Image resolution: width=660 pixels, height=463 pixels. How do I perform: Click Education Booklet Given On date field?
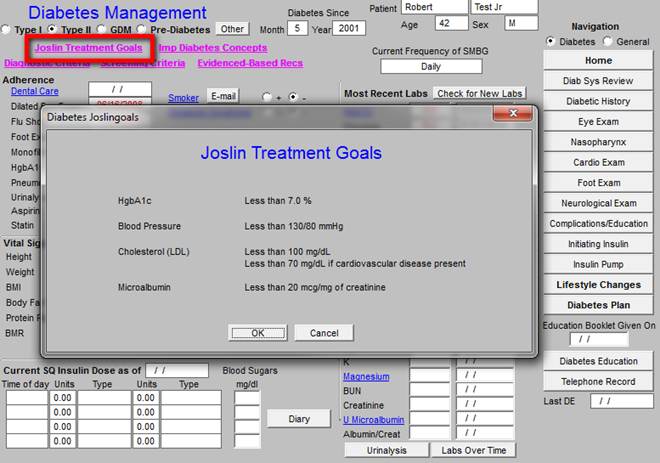599,339
